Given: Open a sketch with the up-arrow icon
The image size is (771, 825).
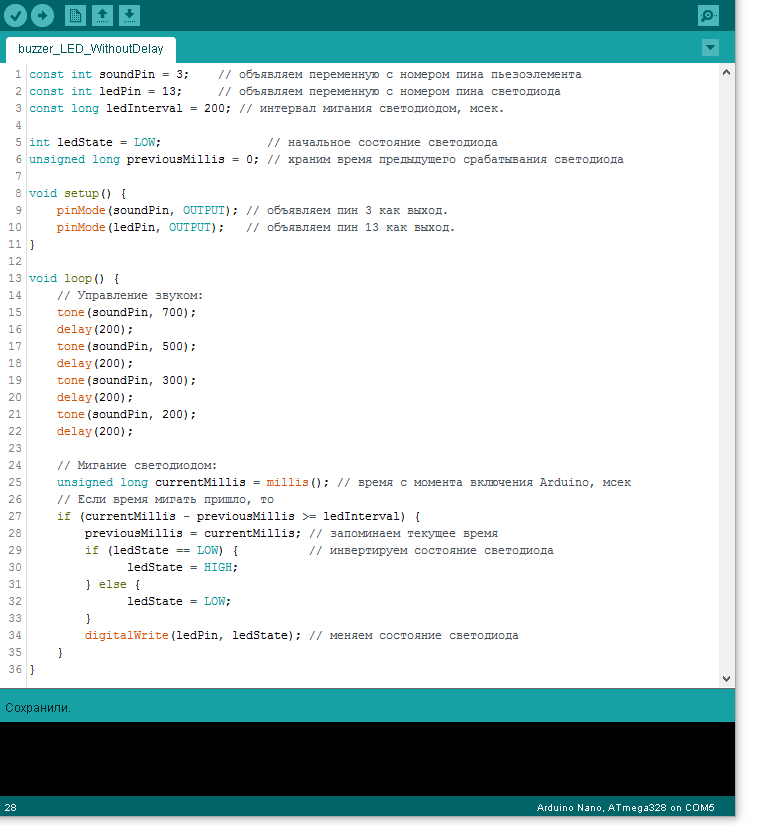Looking at the screenshot, I should pyautogui.click(x=102, y=15).
